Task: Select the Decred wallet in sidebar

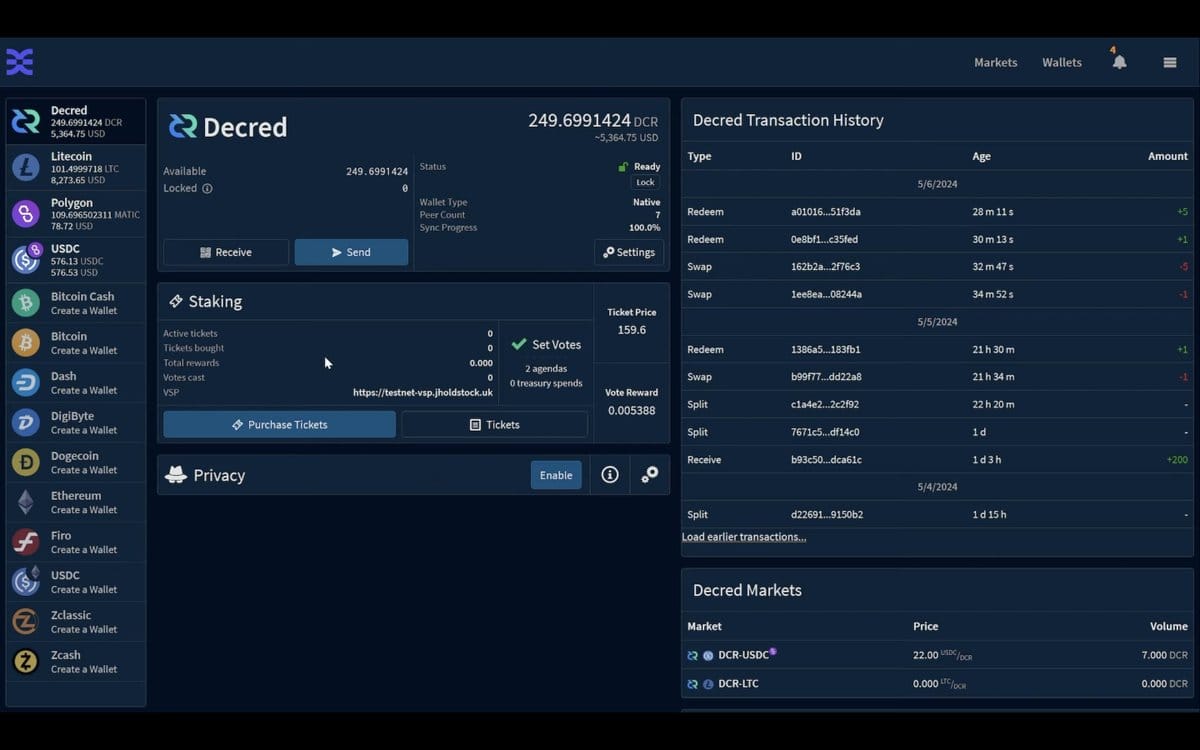Action: pyautogui.click(x=76, y=121)
